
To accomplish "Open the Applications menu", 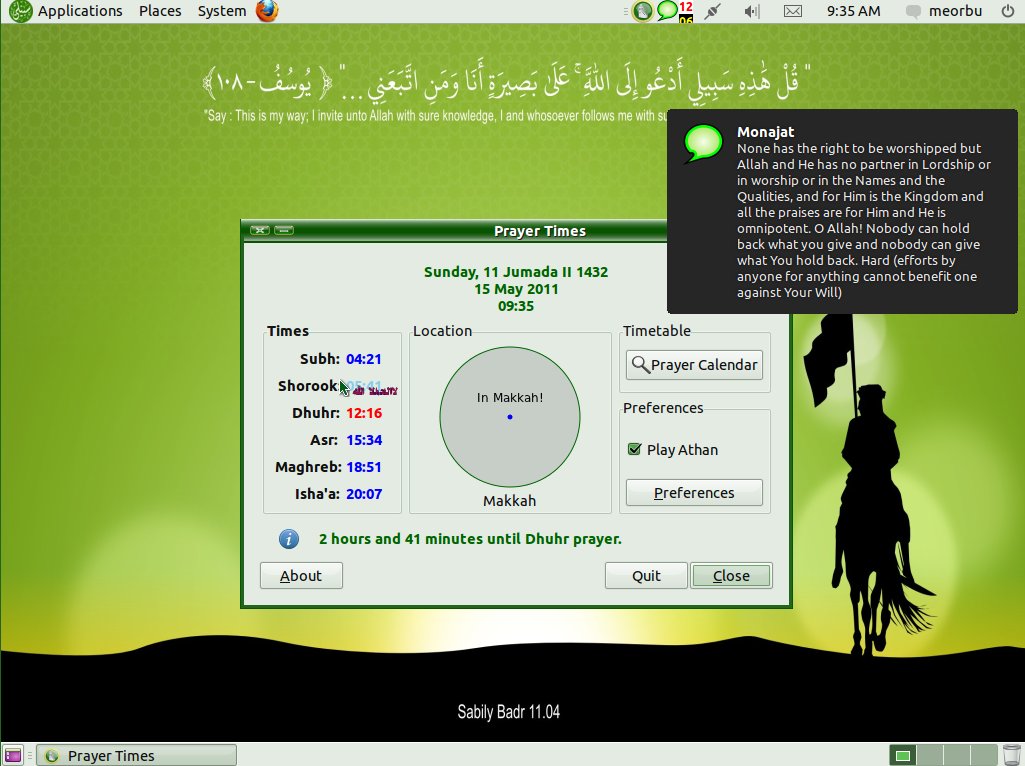I will [x=78, y=11].
